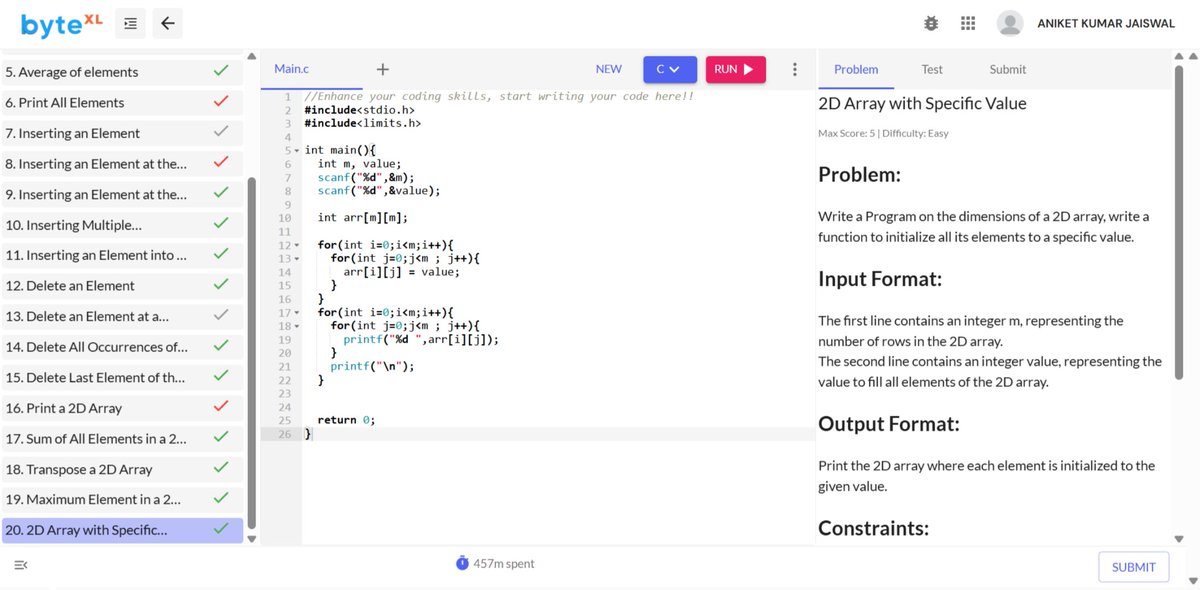The image size is (1200, 590).
Task: Click the int arr[m][m] code line
Action: pyautogui.click(x=363, y=217)
